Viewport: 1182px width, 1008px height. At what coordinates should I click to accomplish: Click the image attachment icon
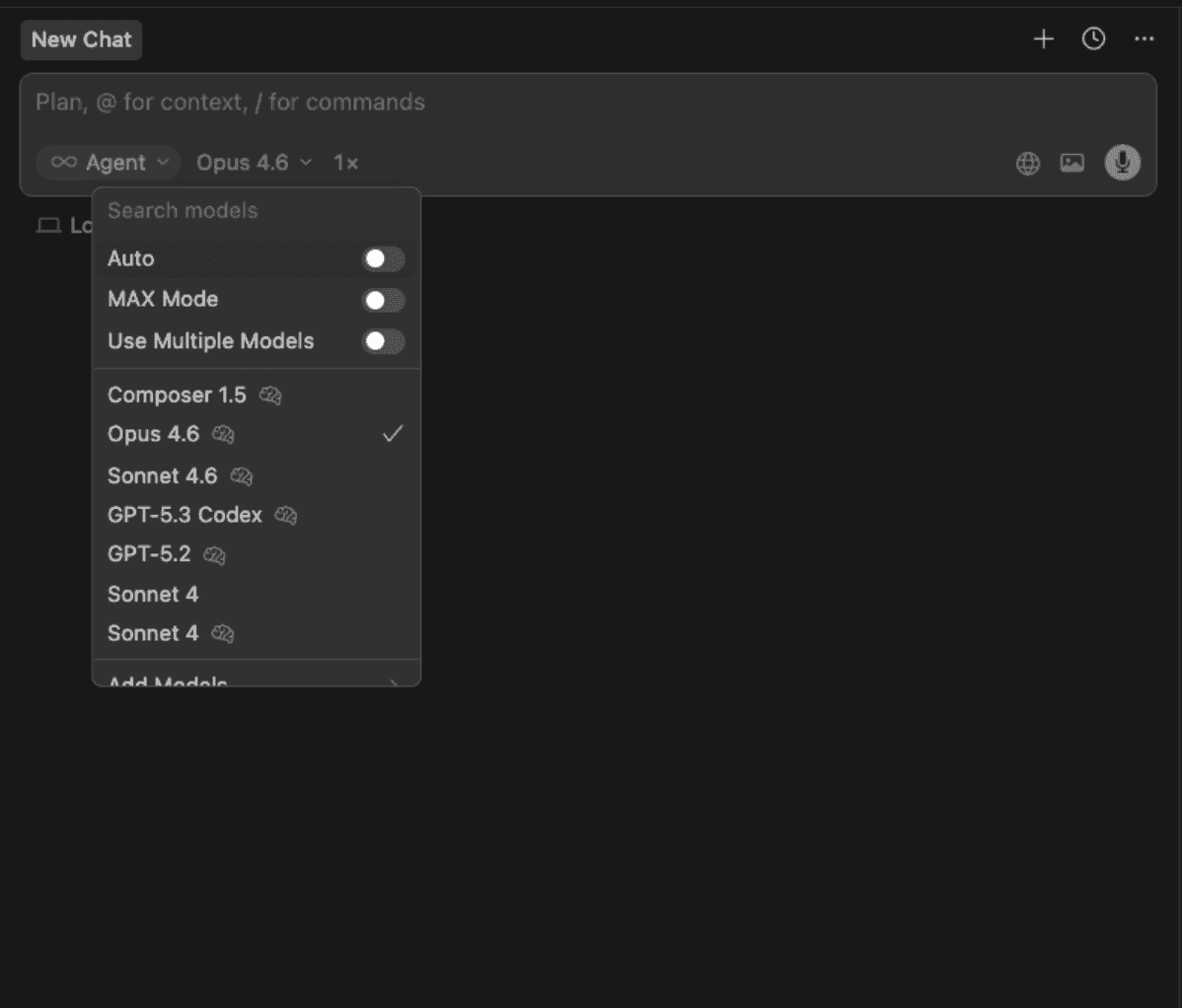tap(1071, 164)
